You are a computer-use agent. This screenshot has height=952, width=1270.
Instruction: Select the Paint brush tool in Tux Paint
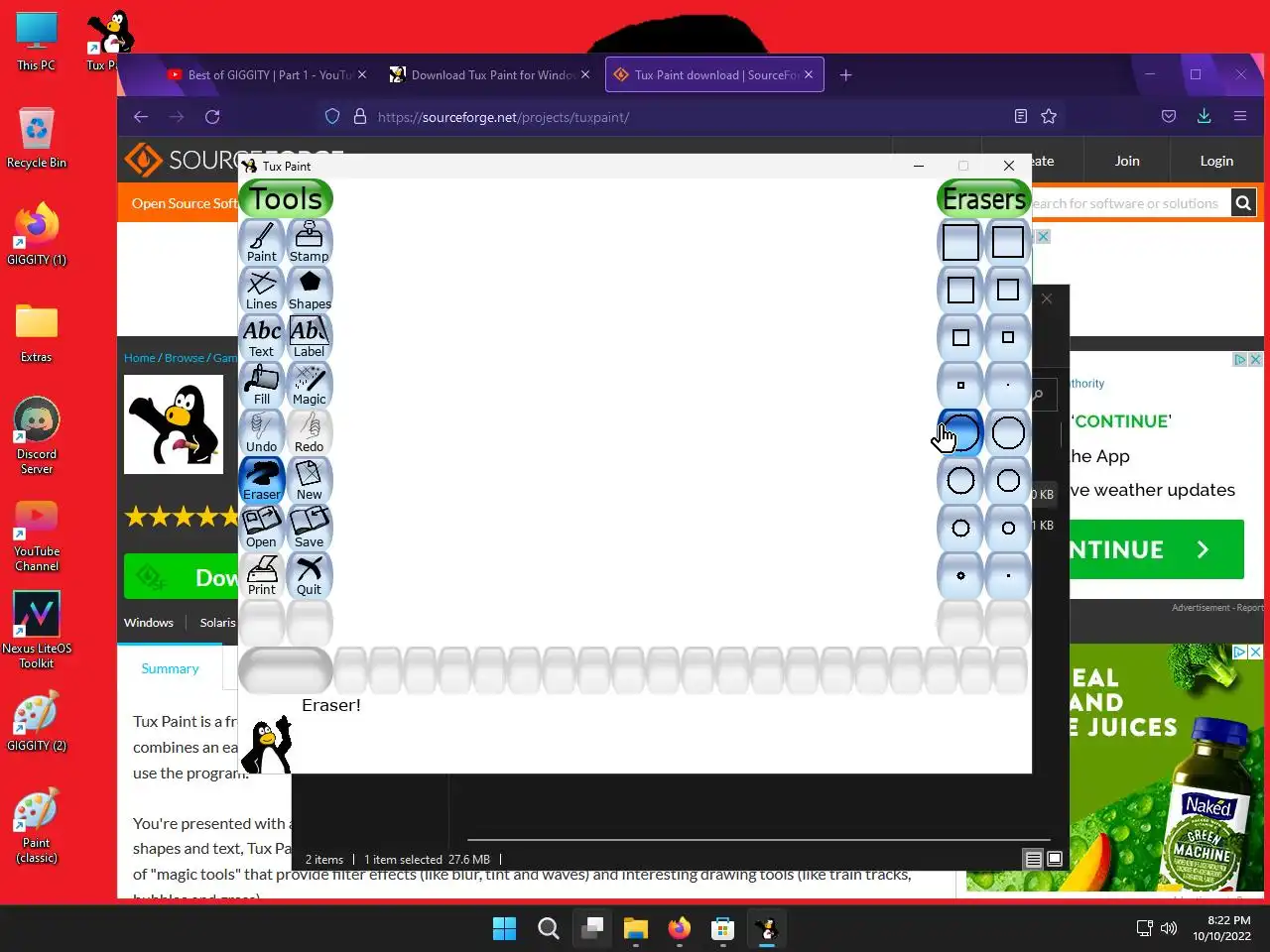coord(262,242)
